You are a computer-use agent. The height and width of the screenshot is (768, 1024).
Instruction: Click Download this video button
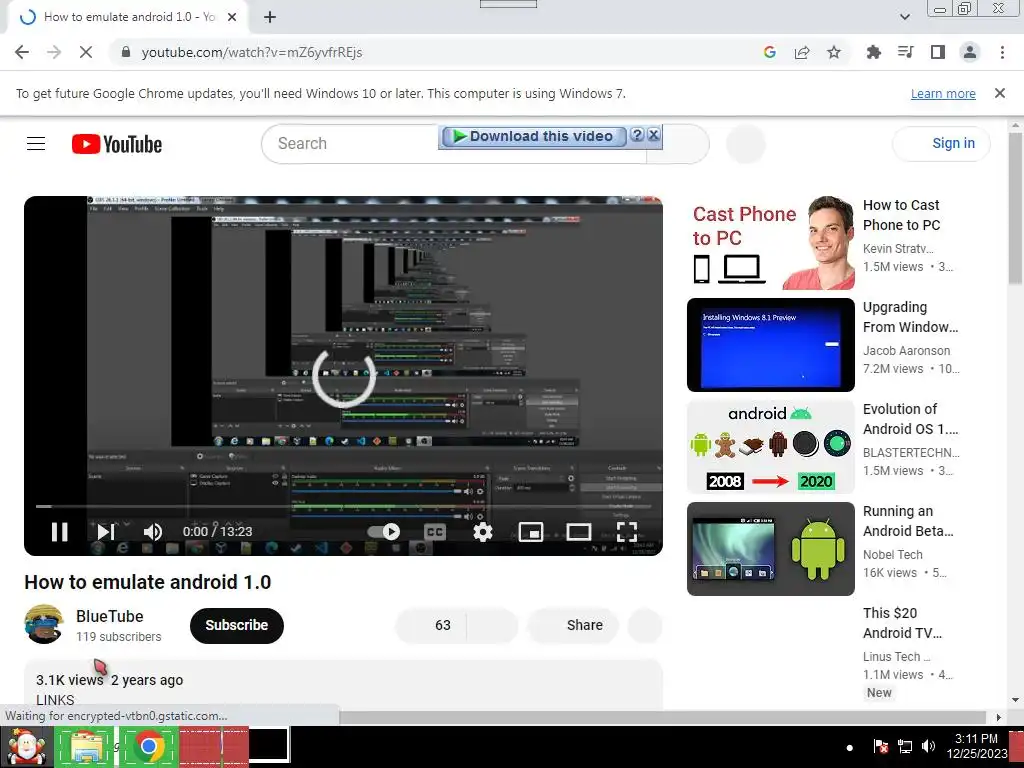(x=534, y=136)
